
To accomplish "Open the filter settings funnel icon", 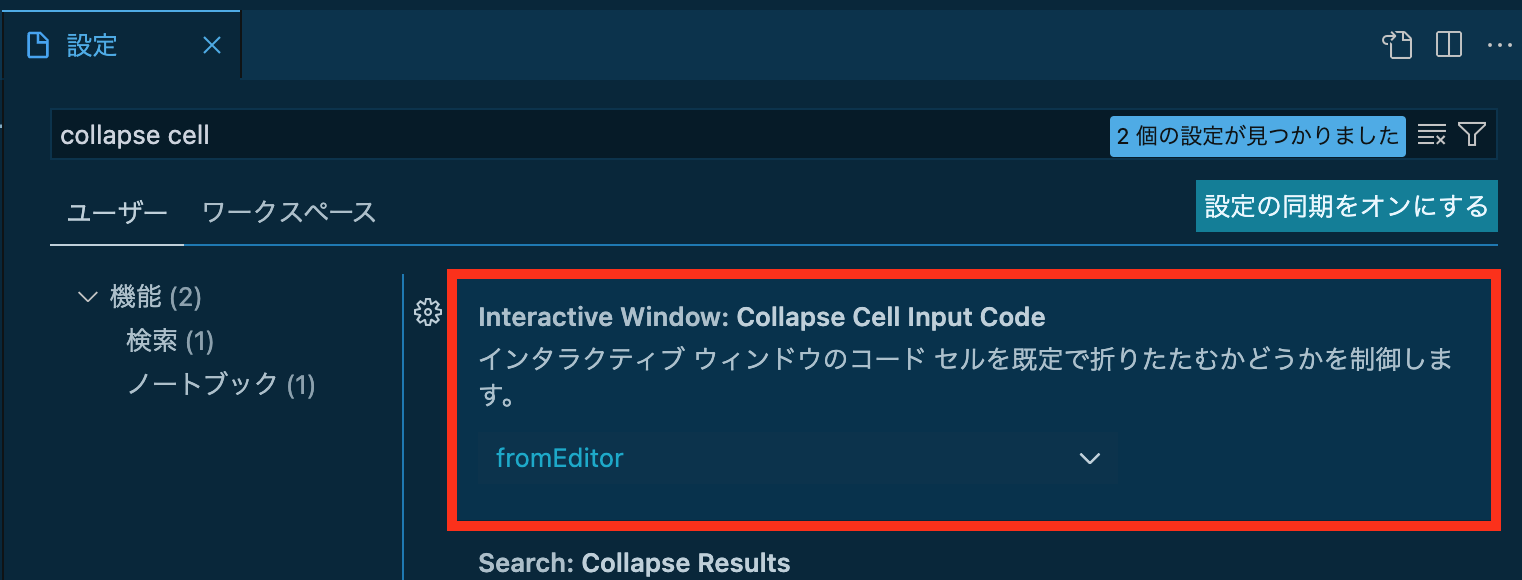I will tap(1471, 135).
